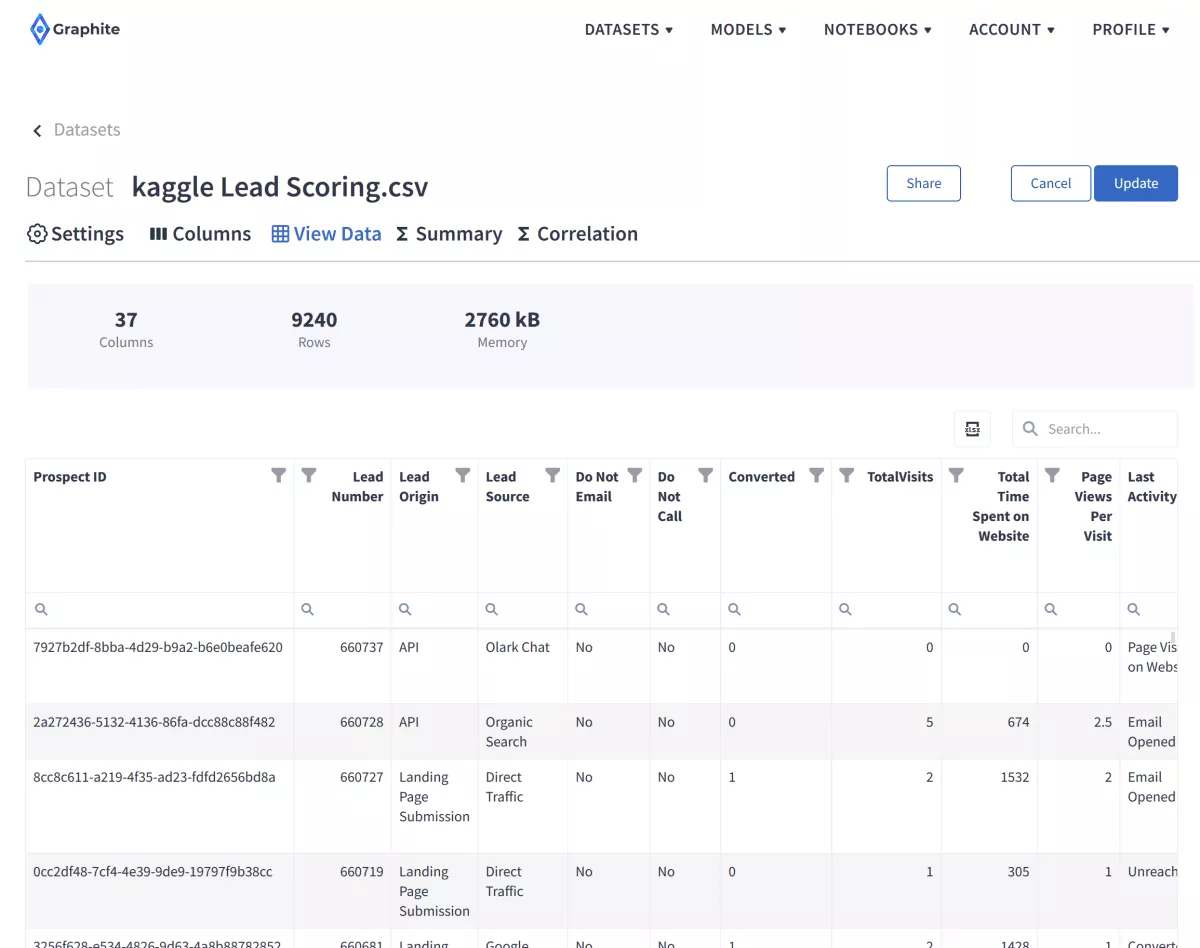Click the magnifier in the Lead Number filter cell
1200x948 pixels.
(307, 609)
